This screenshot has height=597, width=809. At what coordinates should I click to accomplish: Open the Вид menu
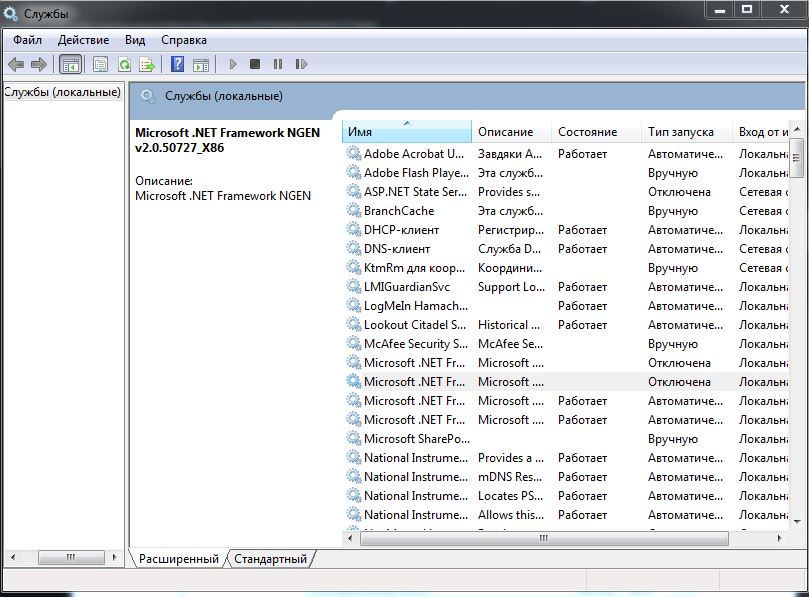pos(135,40)
